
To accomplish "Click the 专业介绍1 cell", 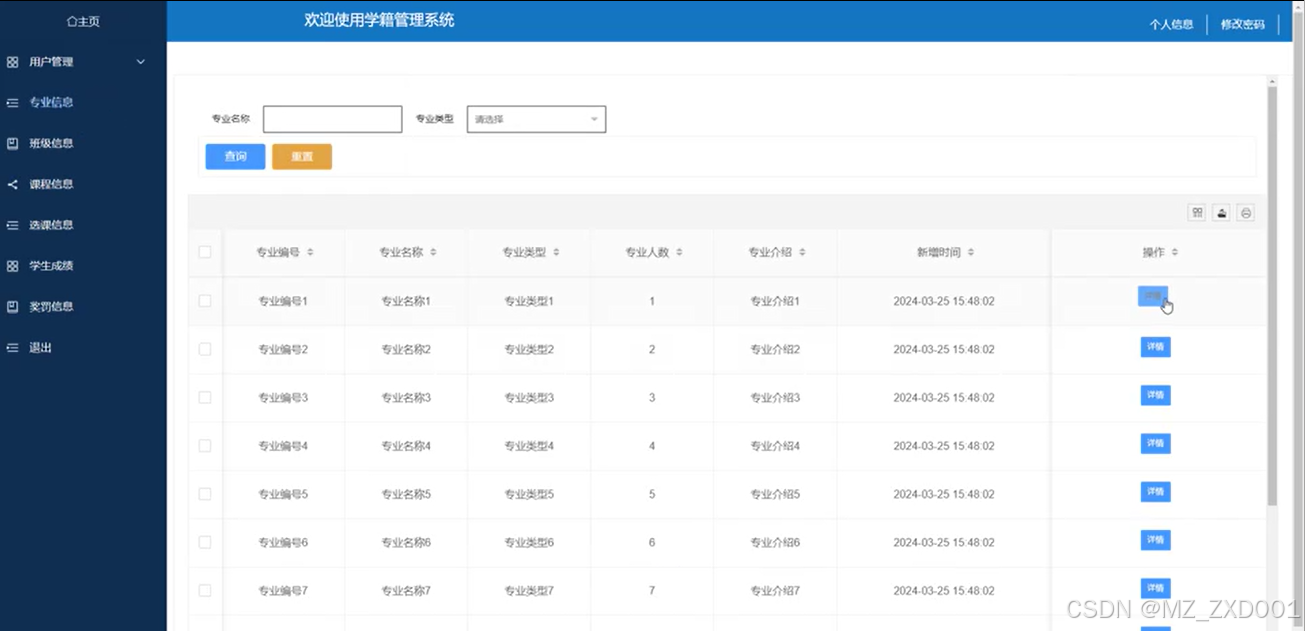I will coord(775,301).
